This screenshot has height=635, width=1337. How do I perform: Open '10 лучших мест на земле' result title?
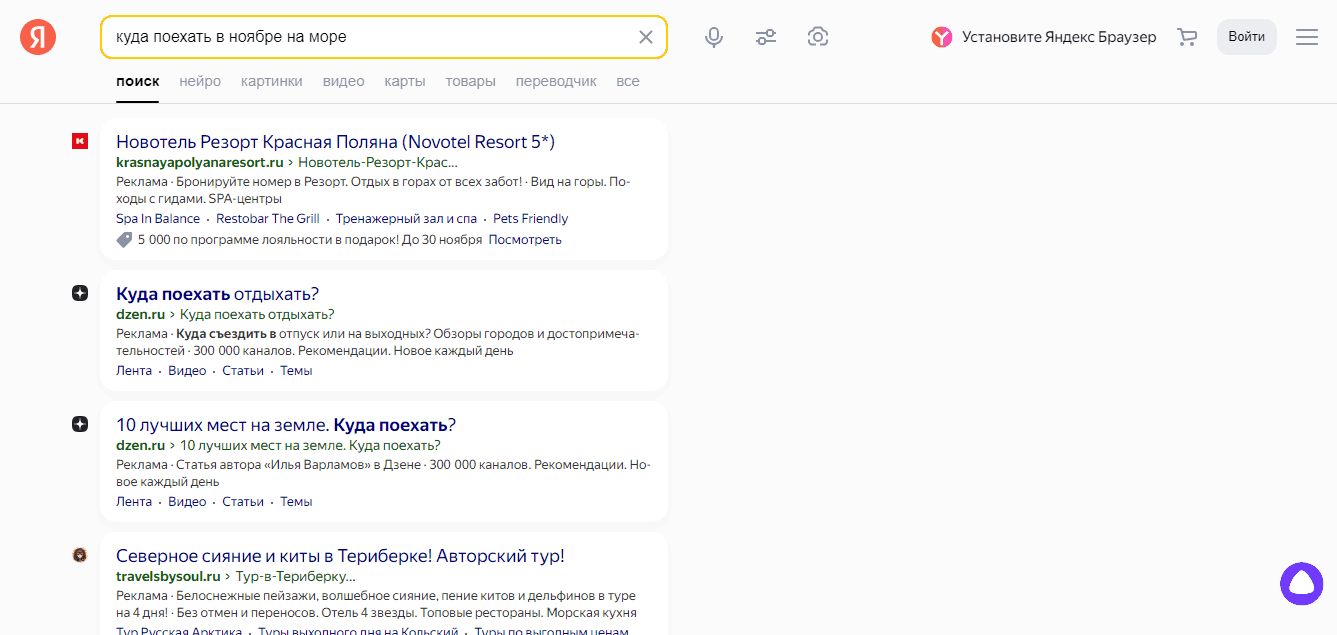pos(286,424)
